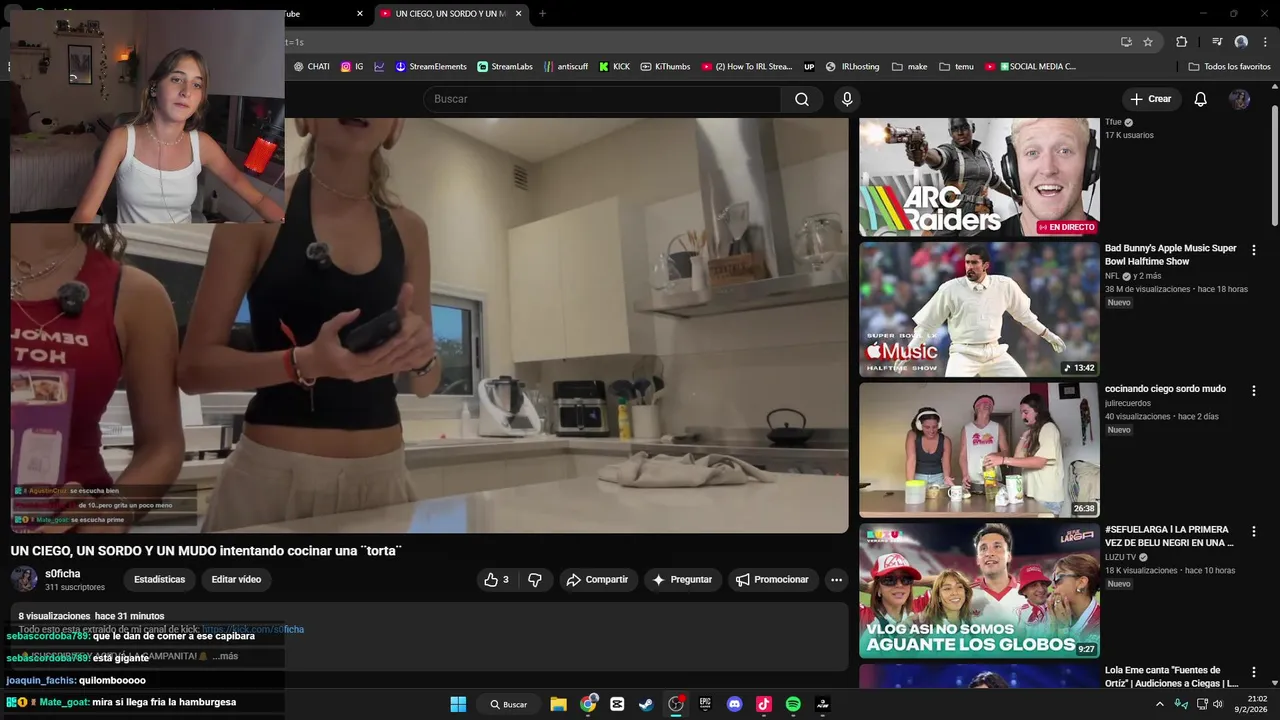
Task: Open more actions ellipsis under the video
Action: coord(836,580)
